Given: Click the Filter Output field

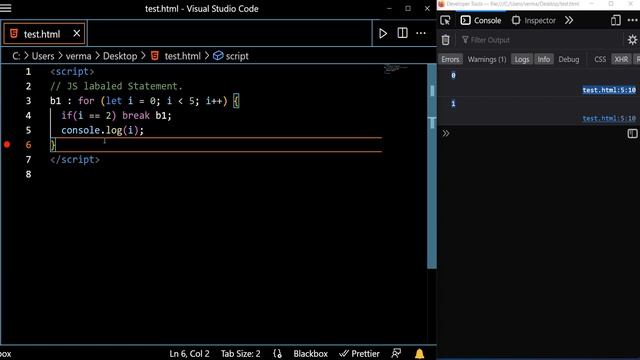Looking at the screenshot, I should [542, 40].
